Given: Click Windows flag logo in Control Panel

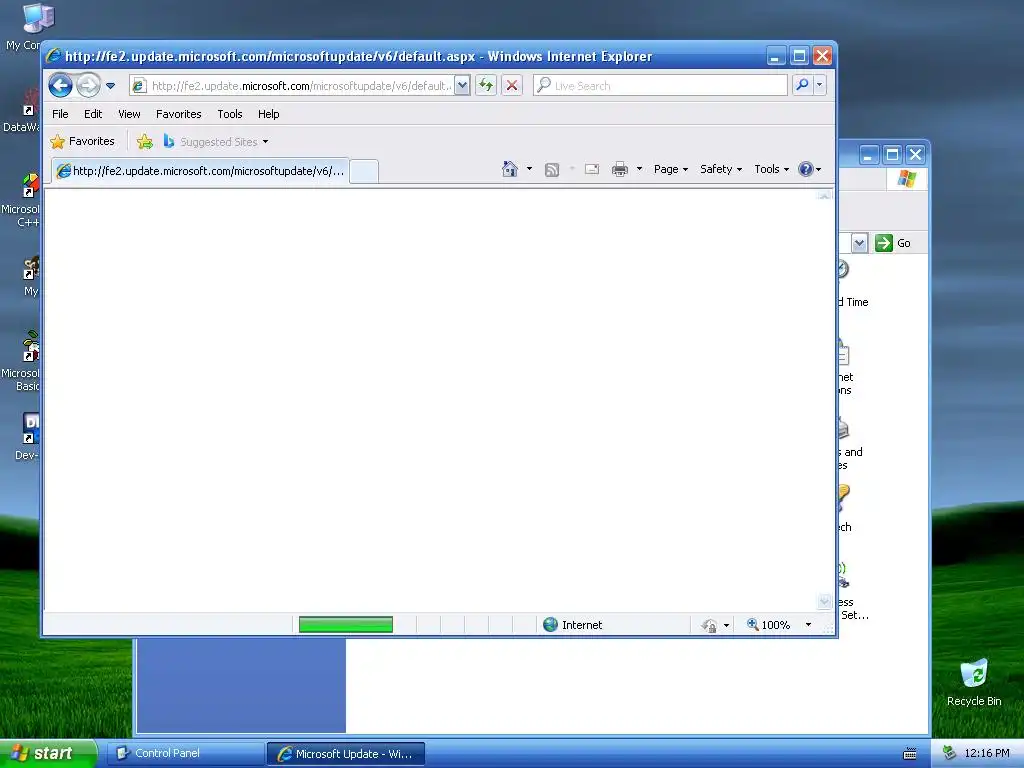Looking at the screenshot, I should pos(906,178).
